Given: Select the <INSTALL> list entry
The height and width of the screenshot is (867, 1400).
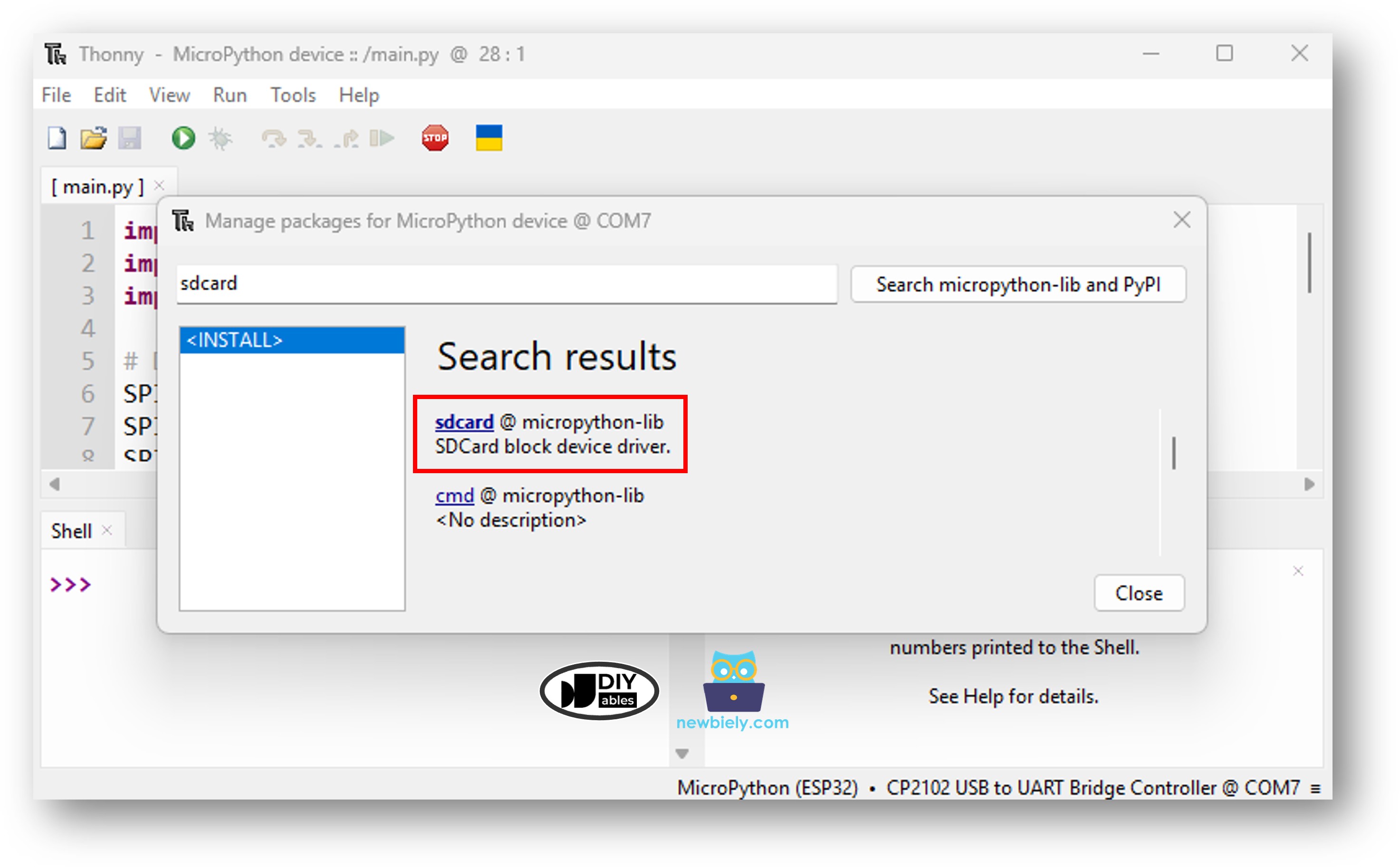Looking at the screenshot, I should coord(292,340).
